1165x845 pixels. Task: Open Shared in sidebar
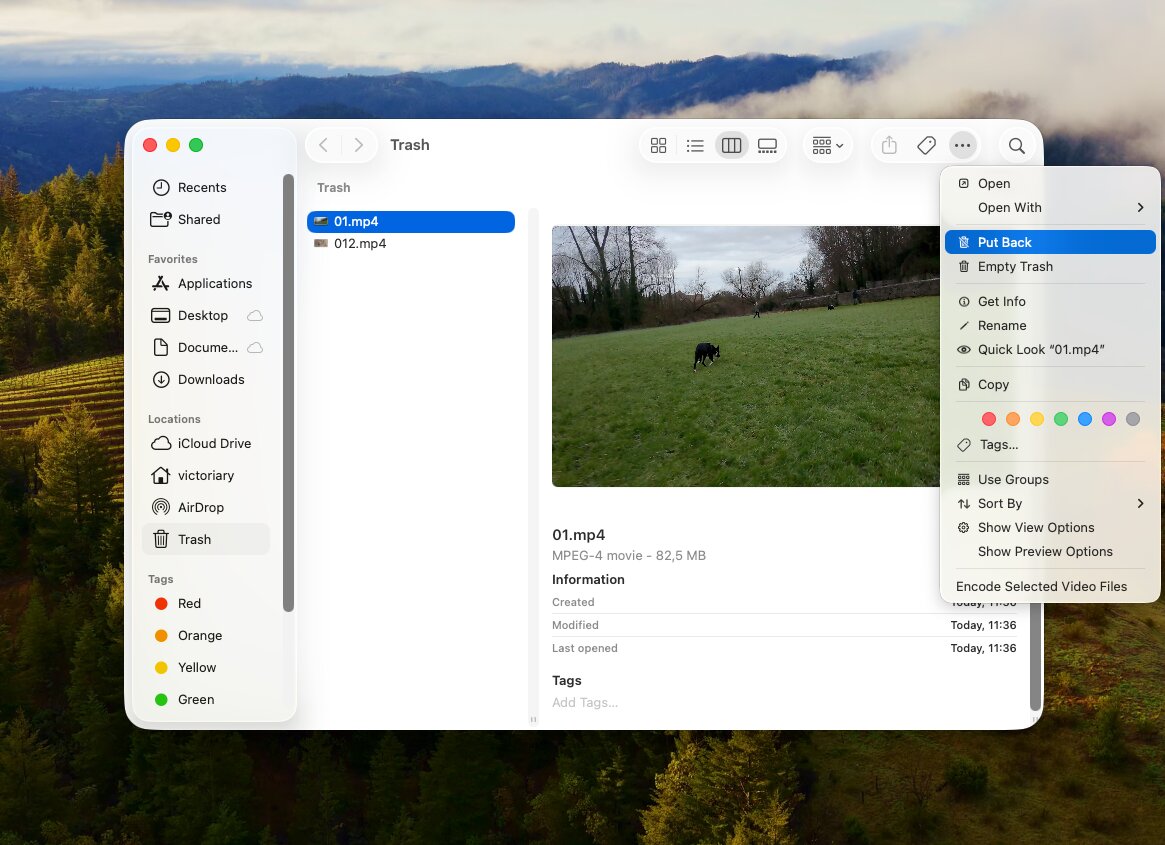205,219
